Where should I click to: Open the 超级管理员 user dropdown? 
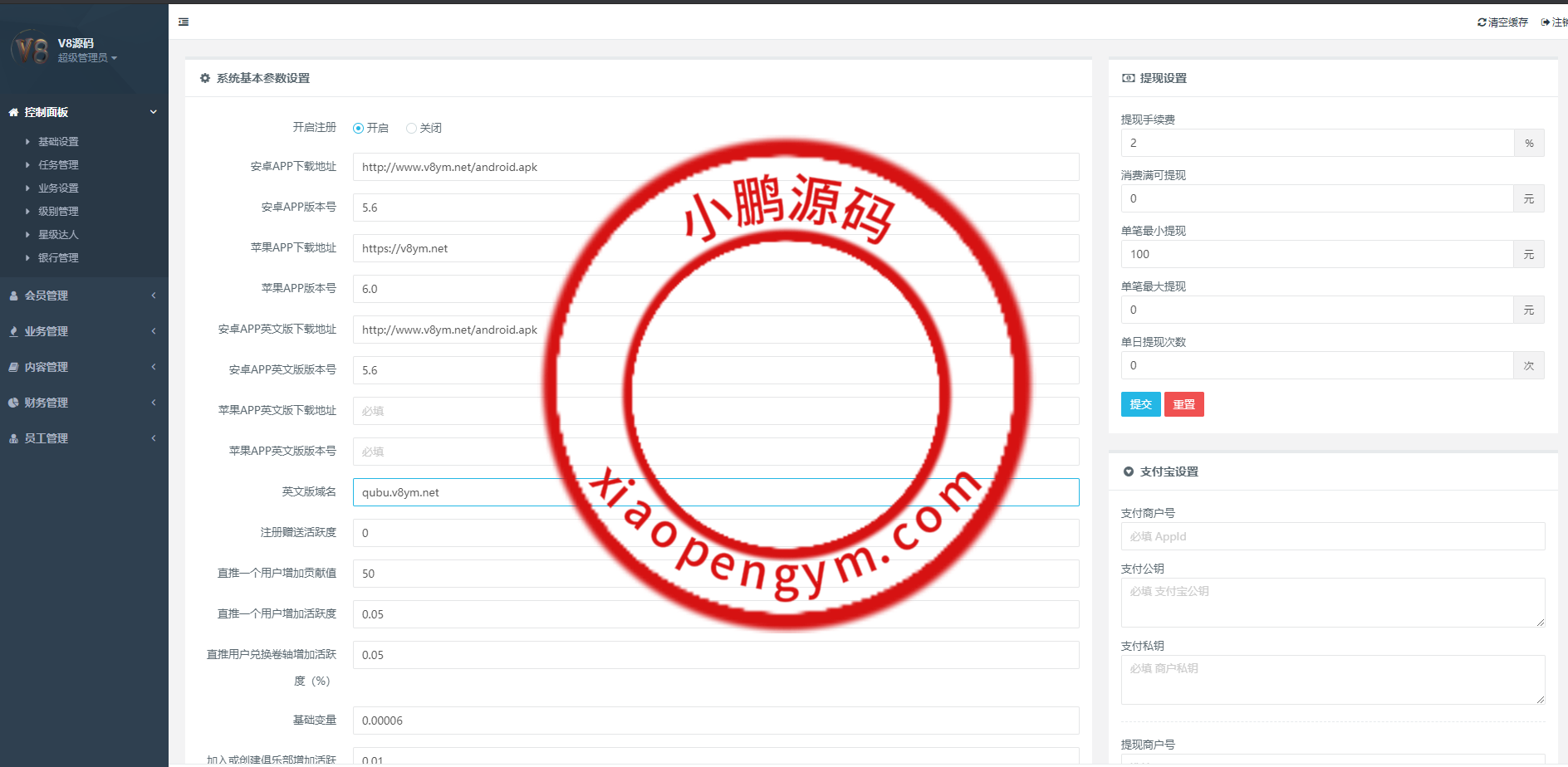click(x=87, y=58)
